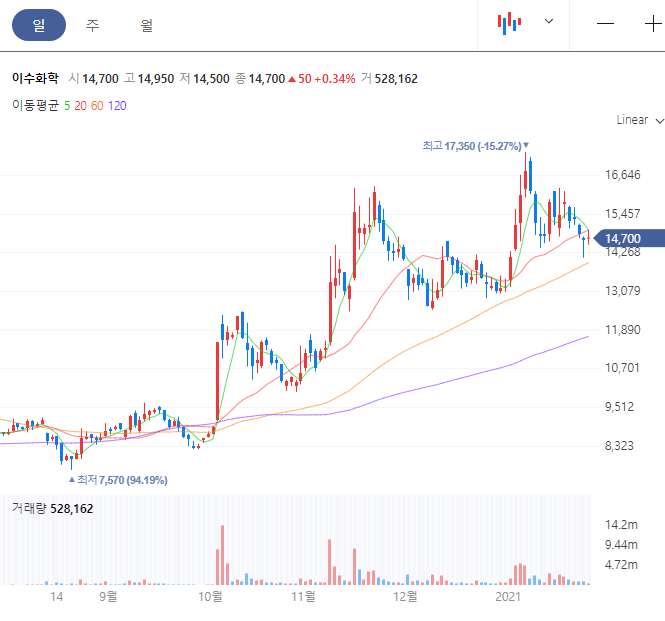
Task: Click the 거래량 528,162 volume label
Action: tap(52, 508)
